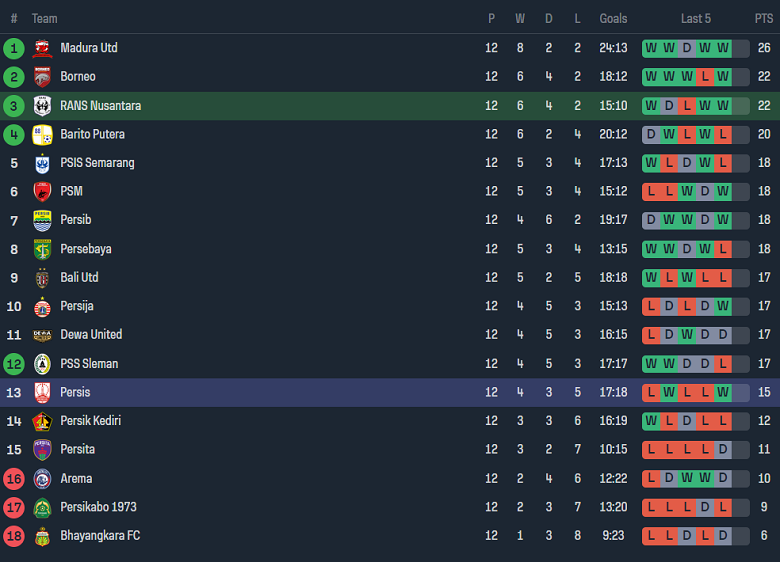Click the Last 5 column header
The width and height of the screenshot is (780, 562).
(696, 18)
